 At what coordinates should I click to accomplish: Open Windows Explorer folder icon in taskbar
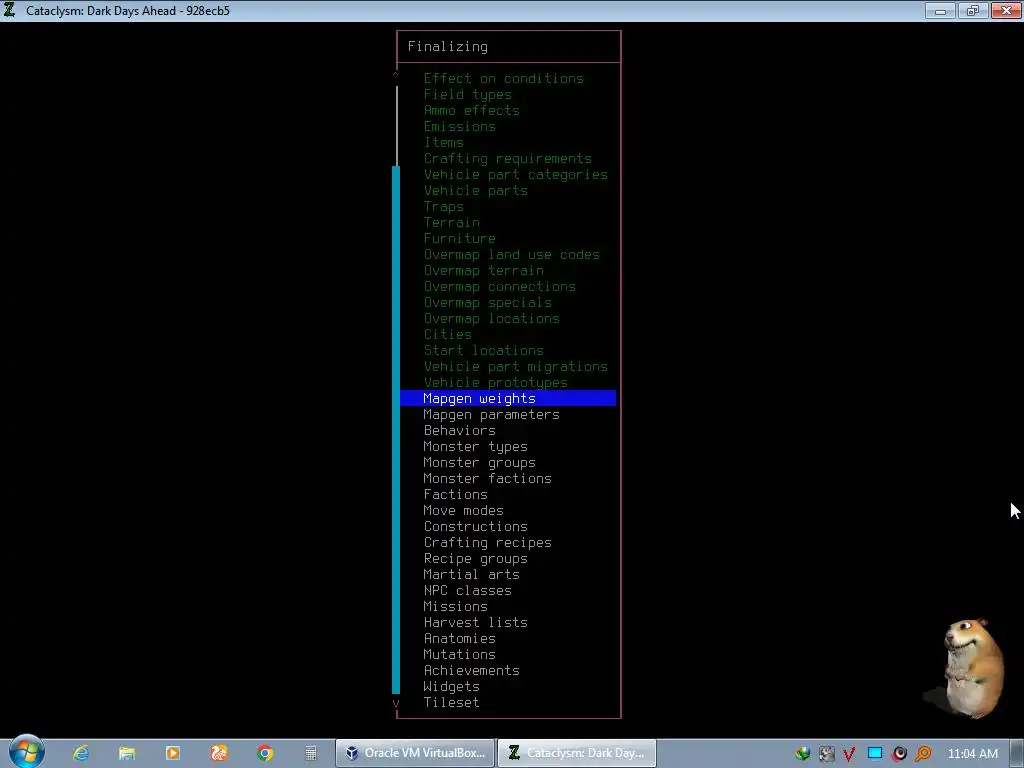coord(127,753)
